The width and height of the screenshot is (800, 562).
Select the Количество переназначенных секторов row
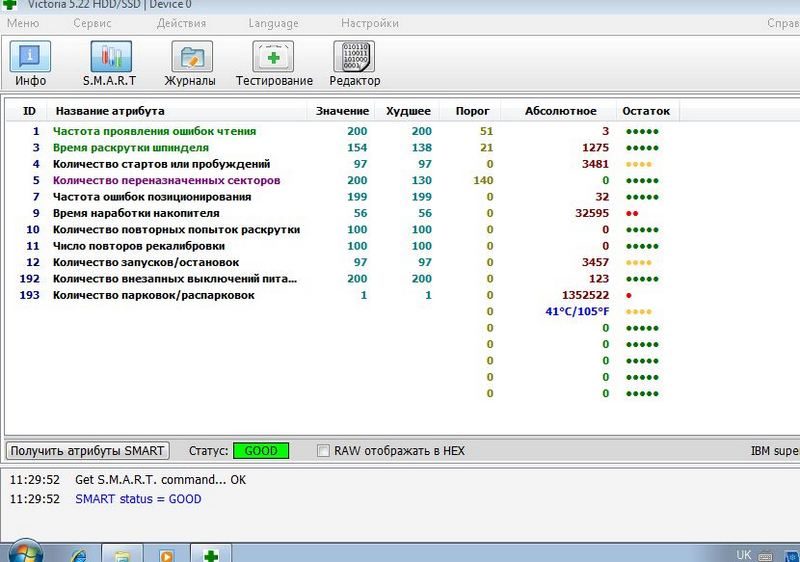click(166, 180)
